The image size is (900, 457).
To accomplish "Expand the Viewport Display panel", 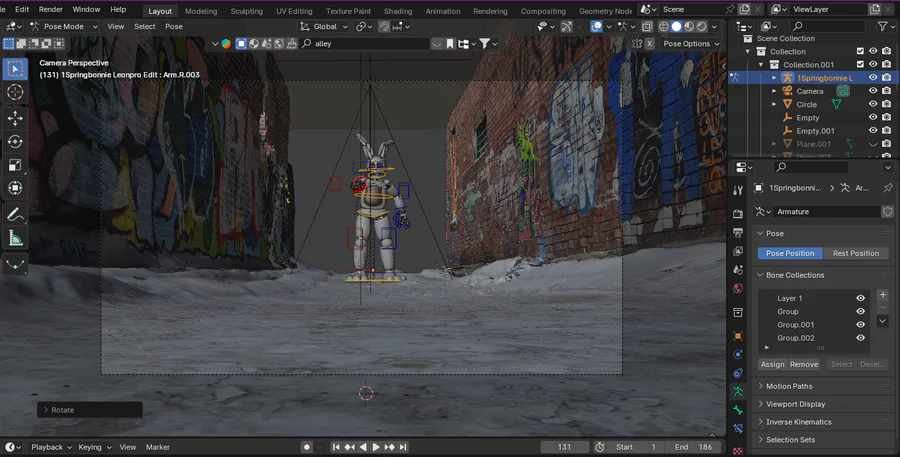I will tap(795, 404).
